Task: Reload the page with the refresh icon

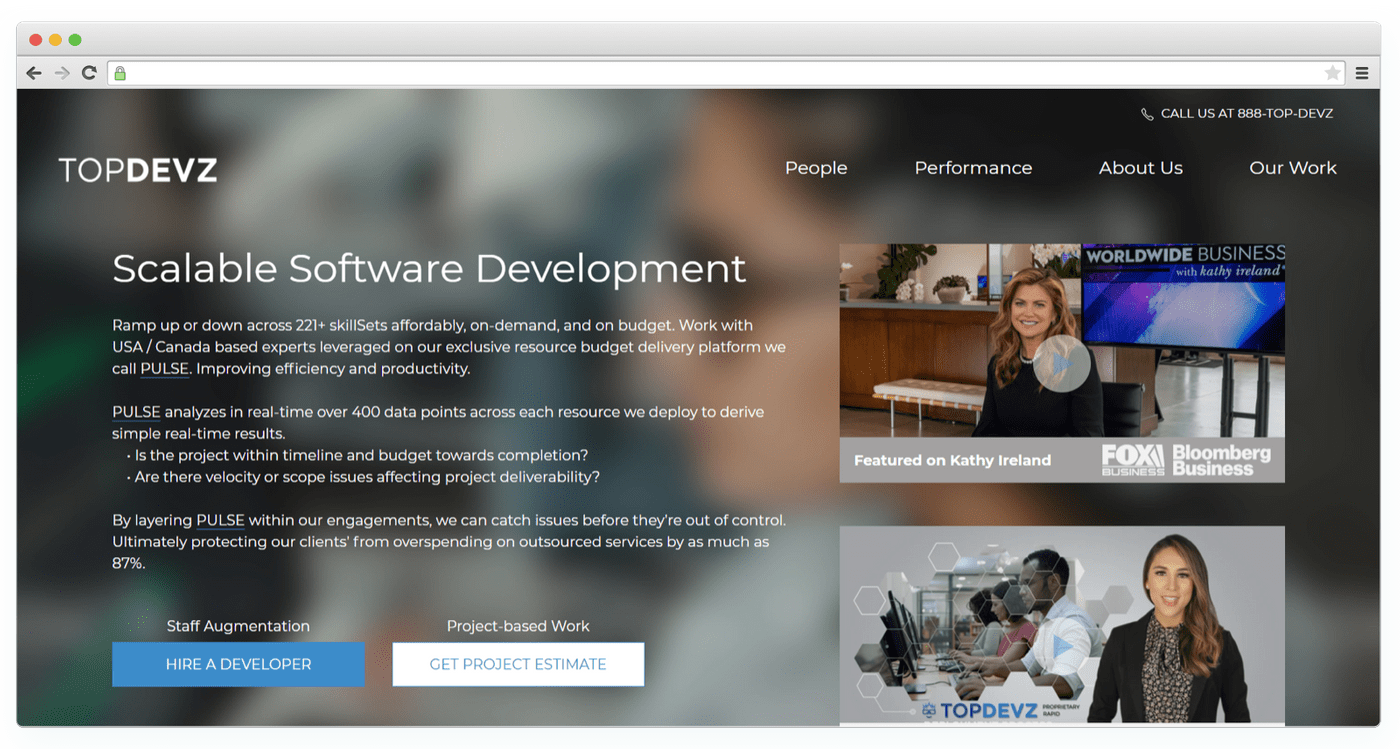Action: point(89,73)
